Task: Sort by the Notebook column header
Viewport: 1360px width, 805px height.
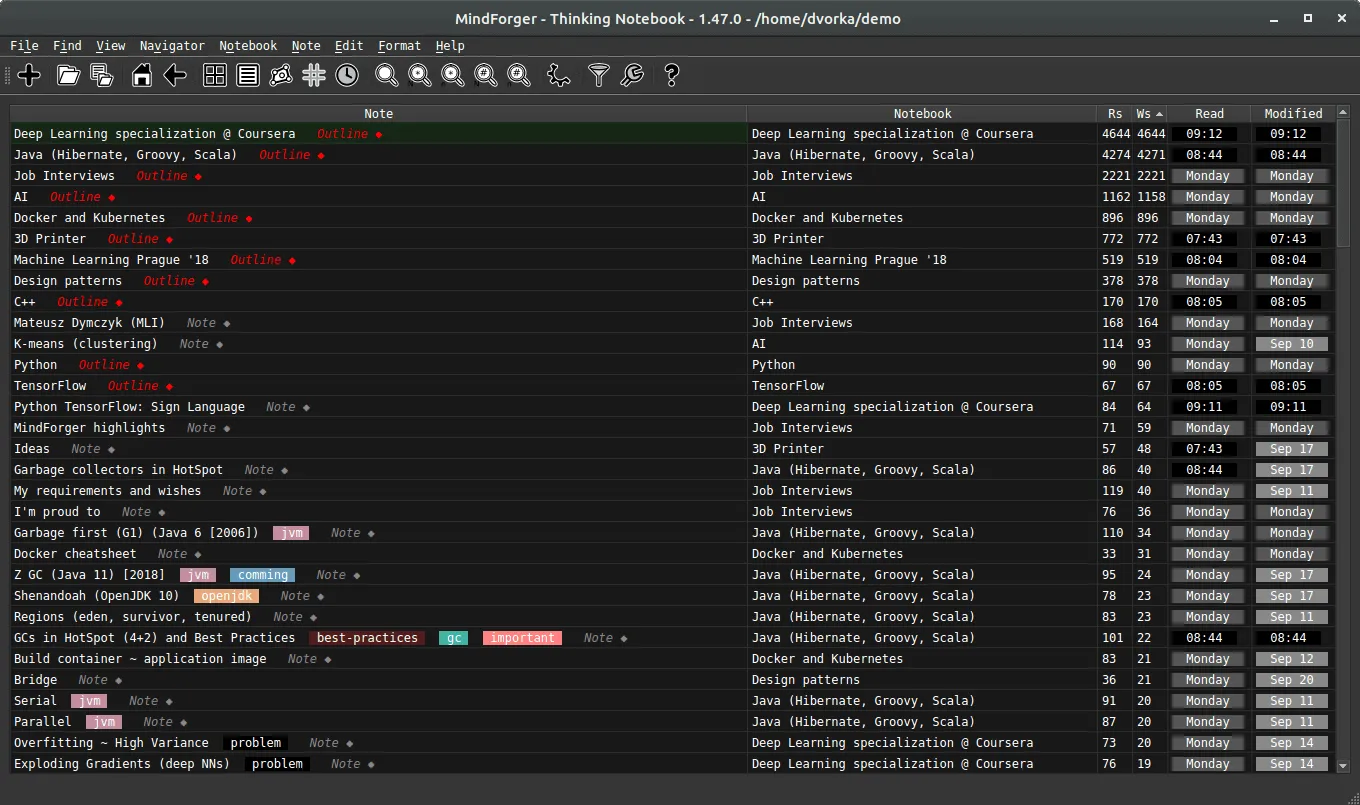Action: (x=922, y=114)
